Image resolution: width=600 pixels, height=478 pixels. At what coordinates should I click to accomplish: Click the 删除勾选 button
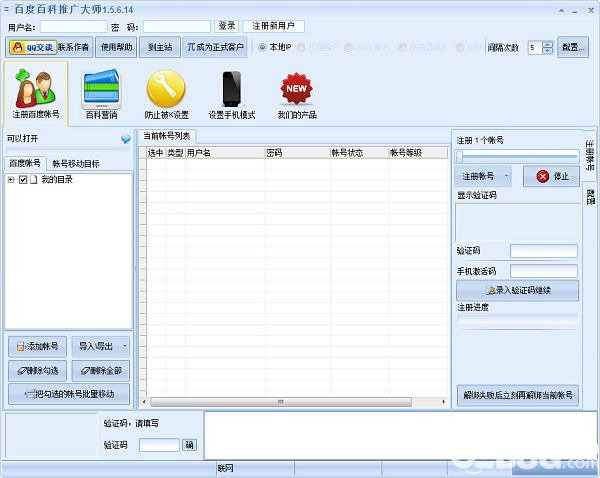point(38,370)
